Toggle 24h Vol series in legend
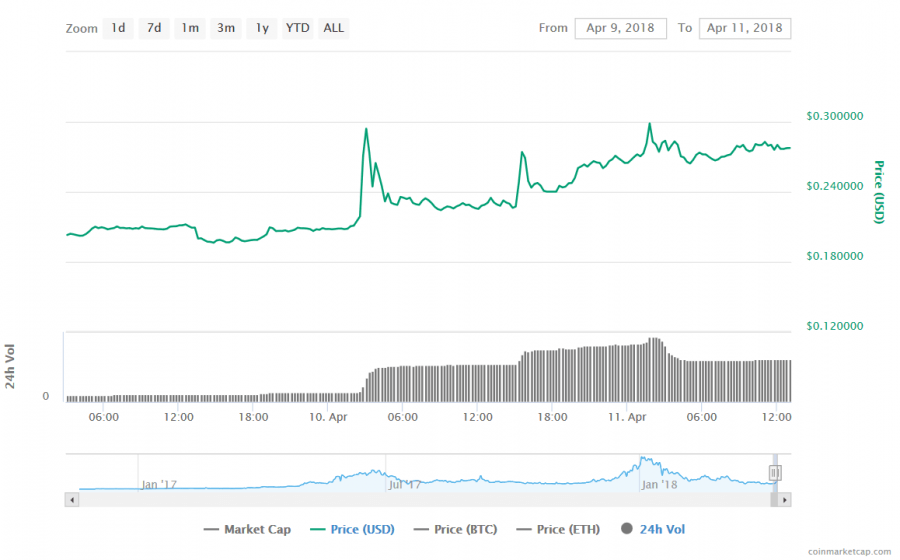The image size is (900, 560). click(x=653, y=529)
